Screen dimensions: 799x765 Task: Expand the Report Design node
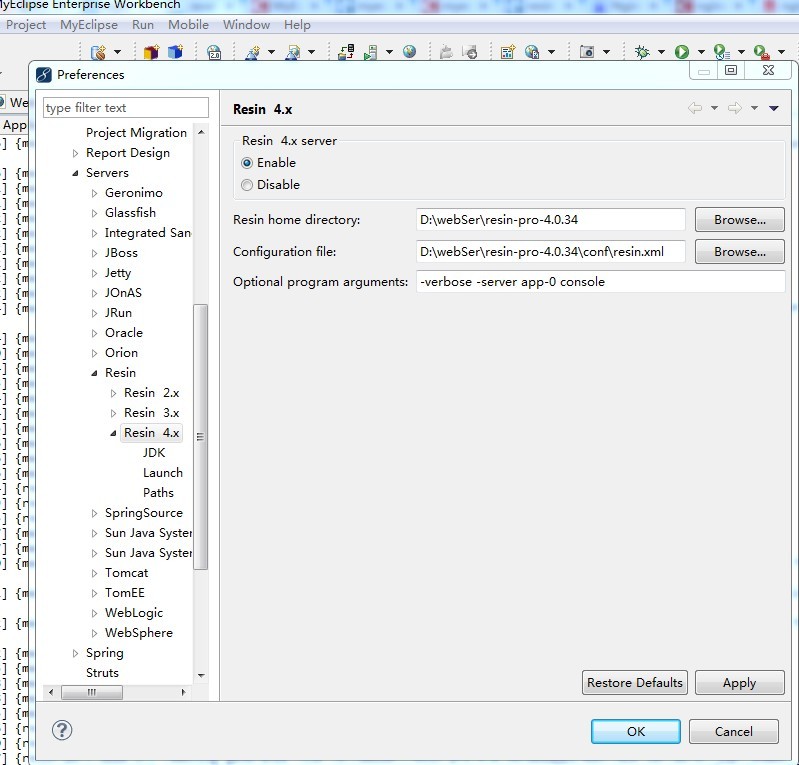(x=75, y=153)
